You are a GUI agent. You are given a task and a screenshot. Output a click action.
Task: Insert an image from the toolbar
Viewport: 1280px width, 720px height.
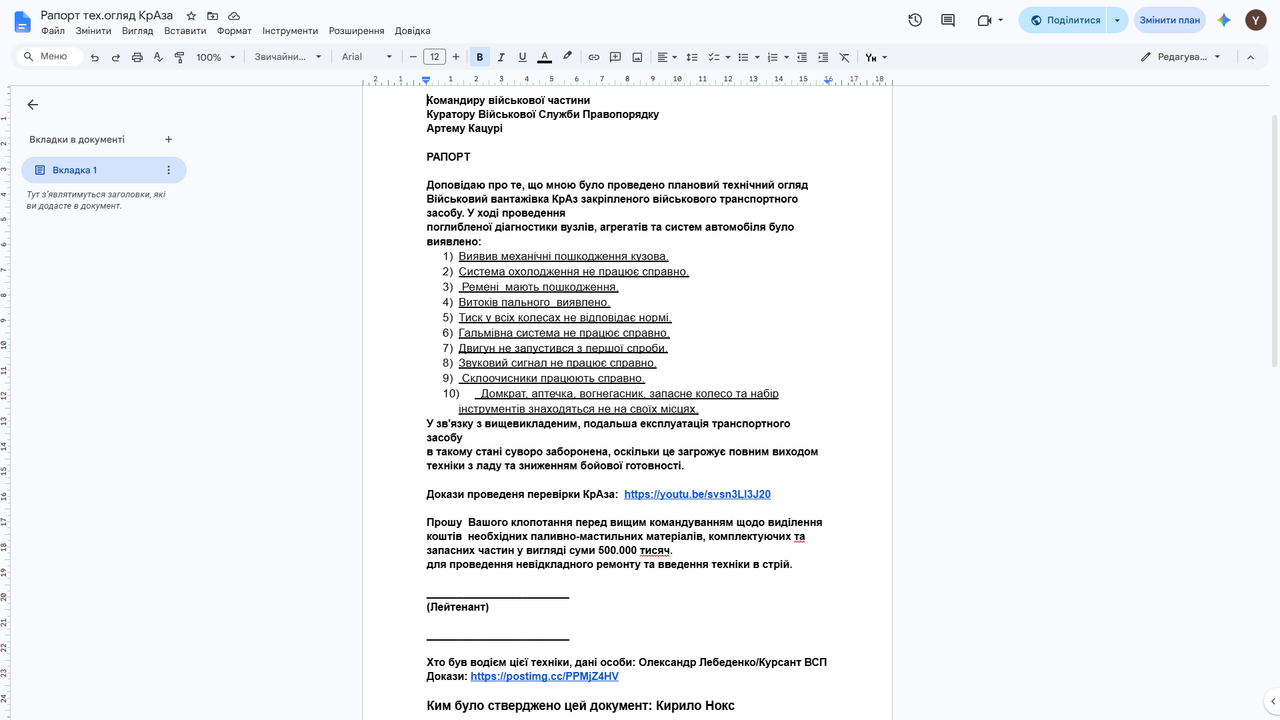637,57
